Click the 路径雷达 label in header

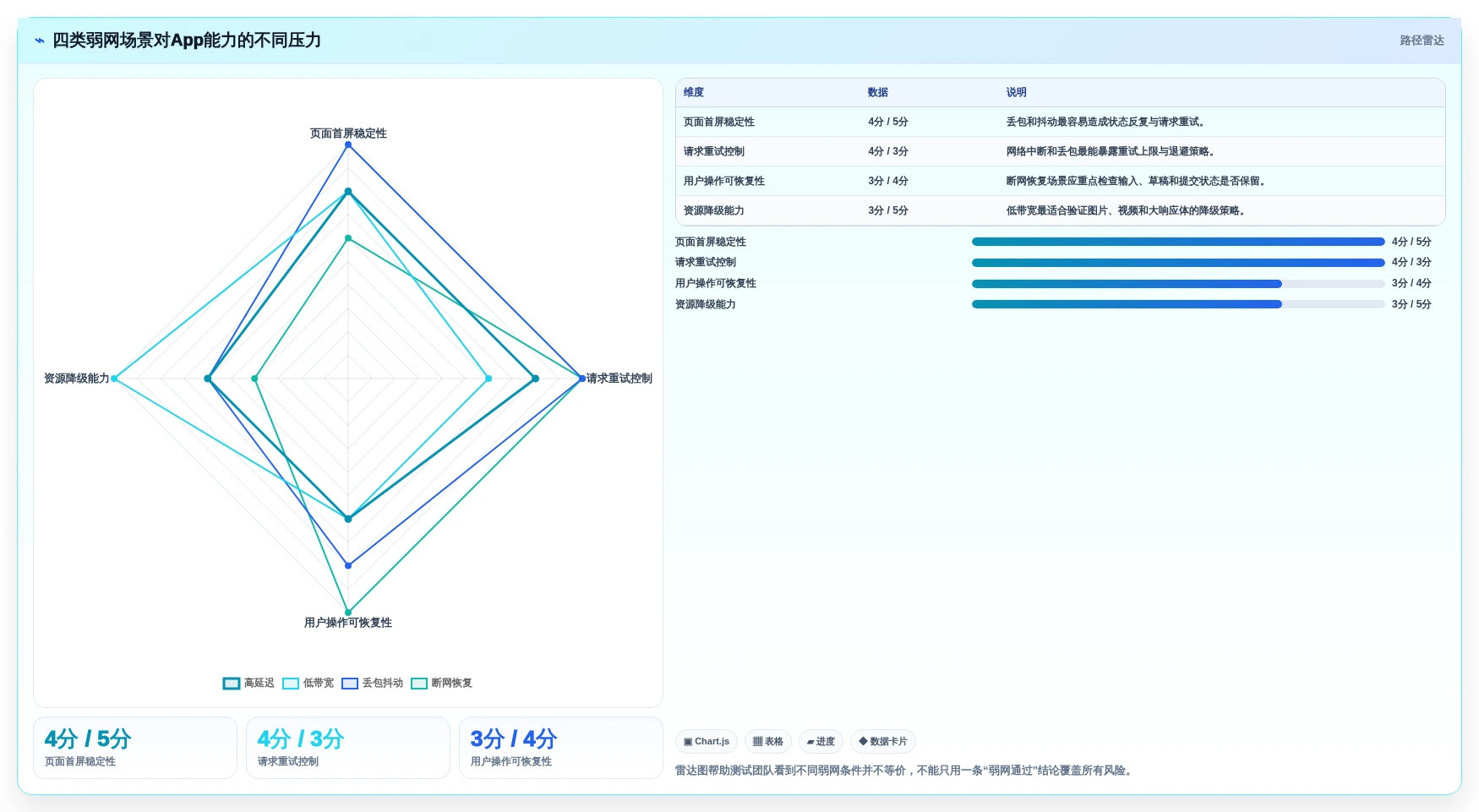pos(1422,41)
